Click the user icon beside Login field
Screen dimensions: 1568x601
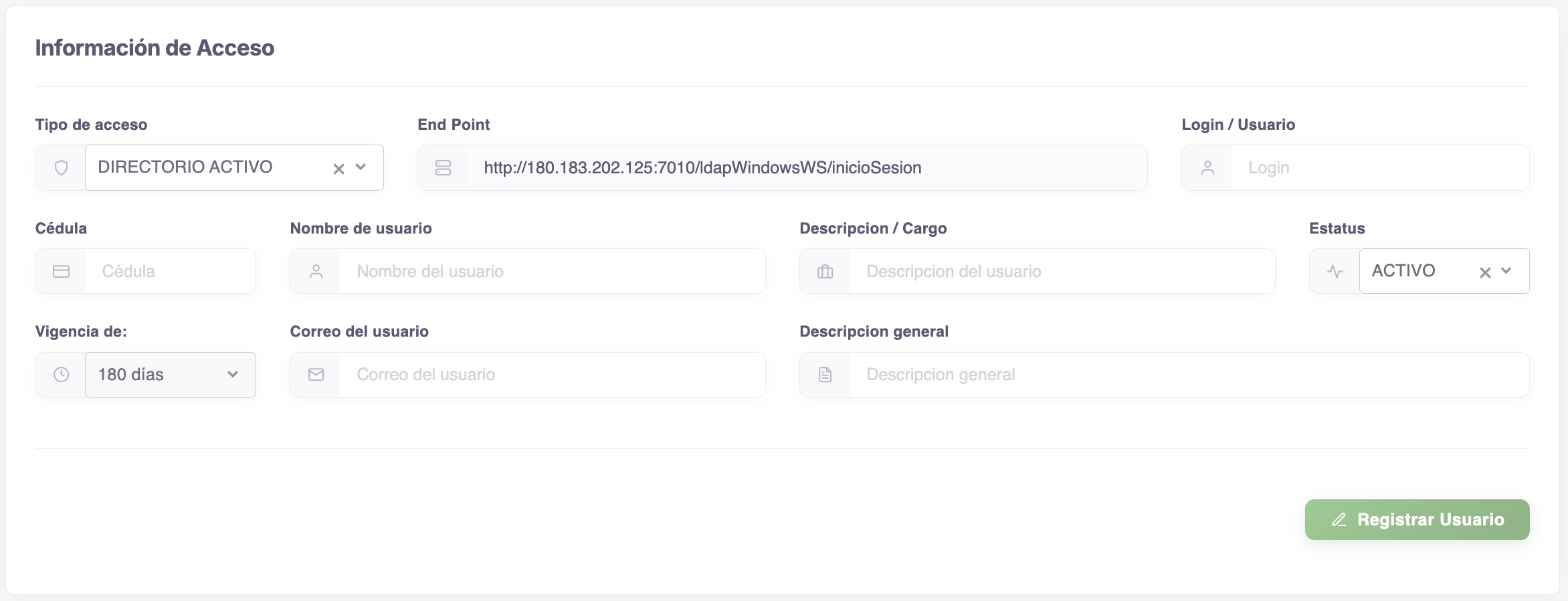tap(1207, 168)
